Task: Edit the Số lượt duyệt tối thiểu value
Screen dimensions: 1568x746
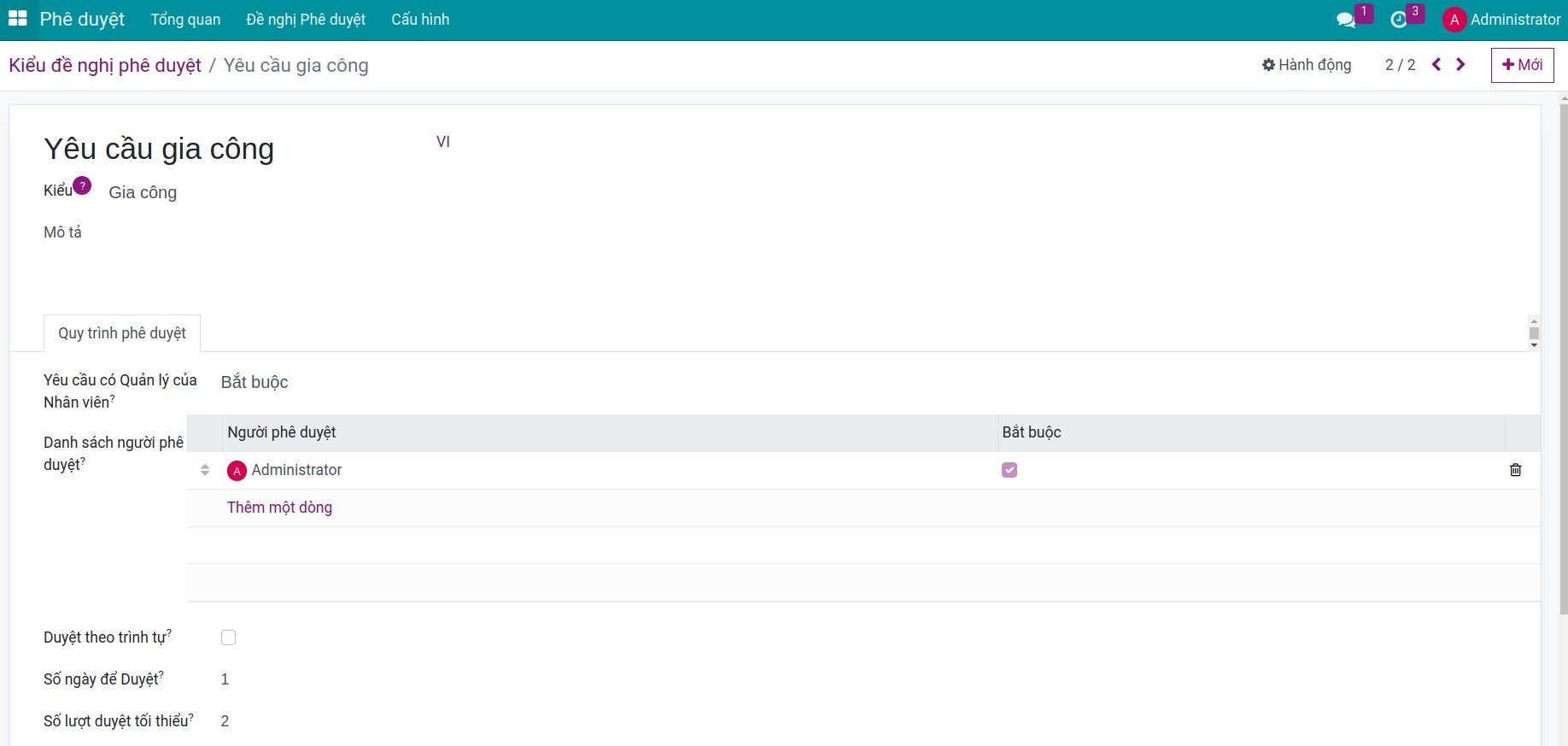Action: pyautogui.click(x=225, y=721)
